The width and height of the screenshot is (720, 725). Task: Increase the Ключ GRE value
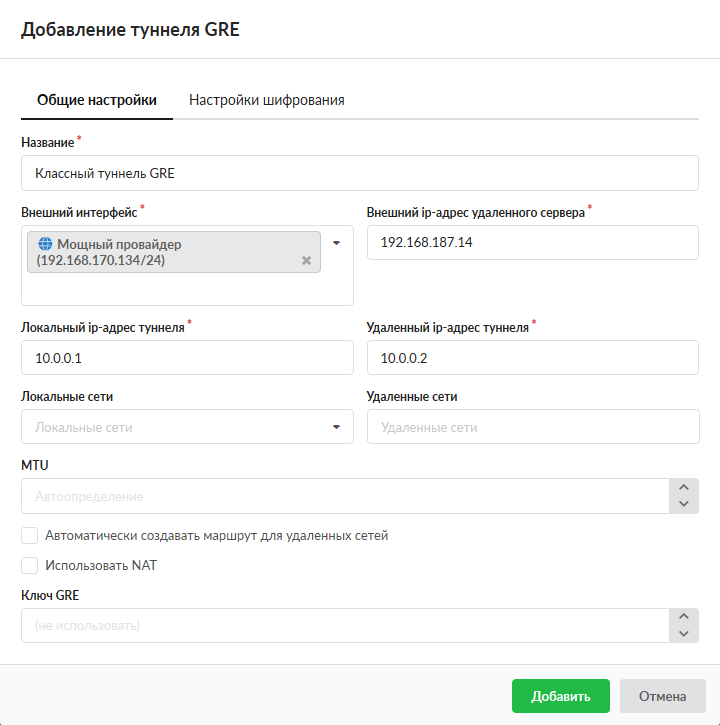(684, 618)
